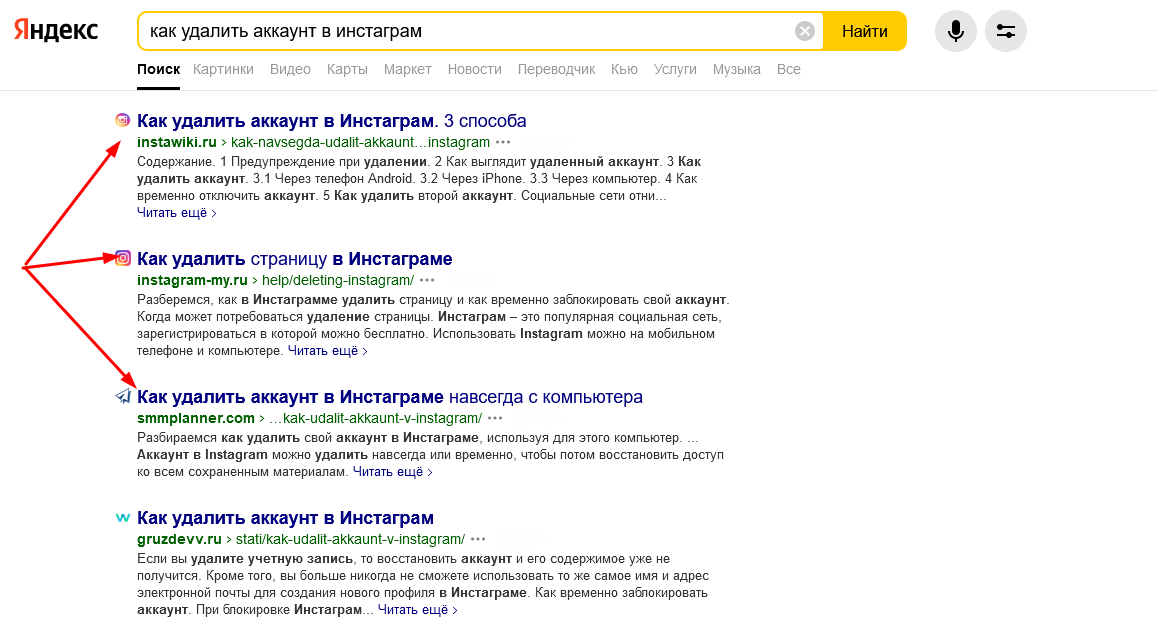
Task: Click the Найти search button
Action: point(864,31)
